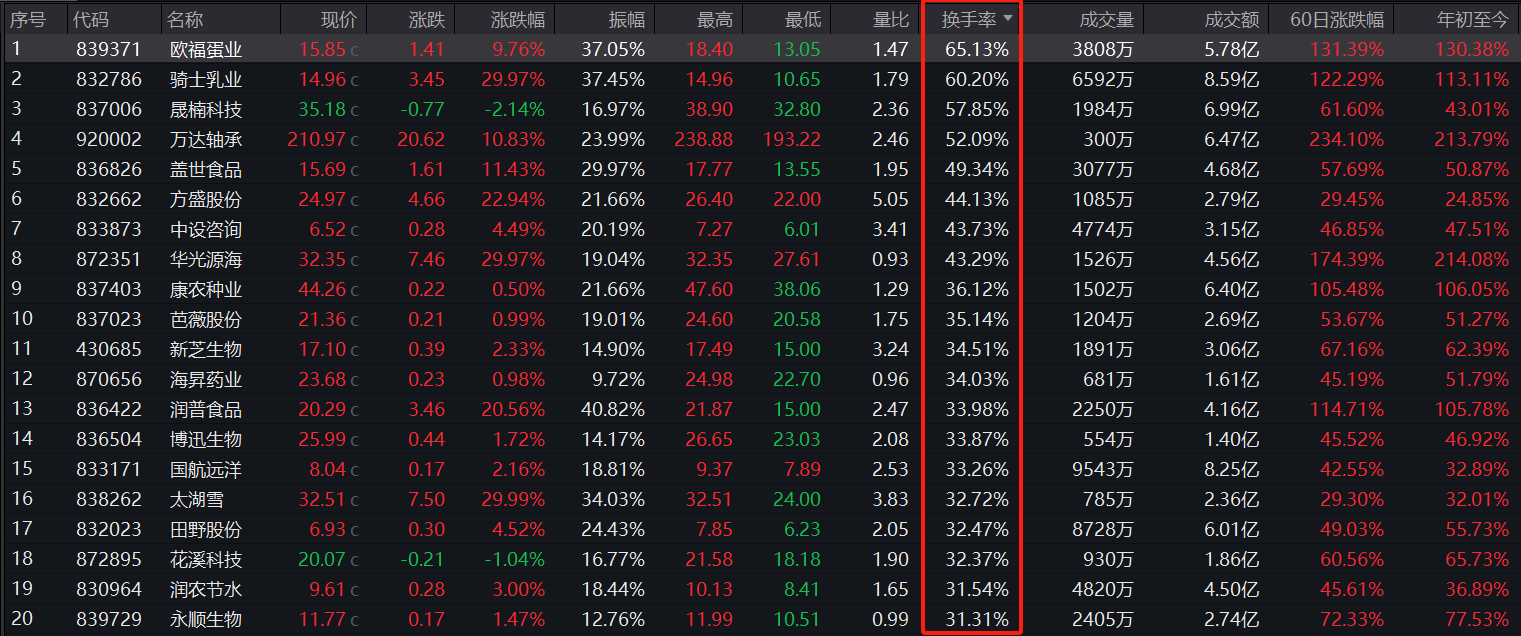This screenshot has height=636, width=1521.
Task: Select stock 博迅生物
Action: pos(206,439)
